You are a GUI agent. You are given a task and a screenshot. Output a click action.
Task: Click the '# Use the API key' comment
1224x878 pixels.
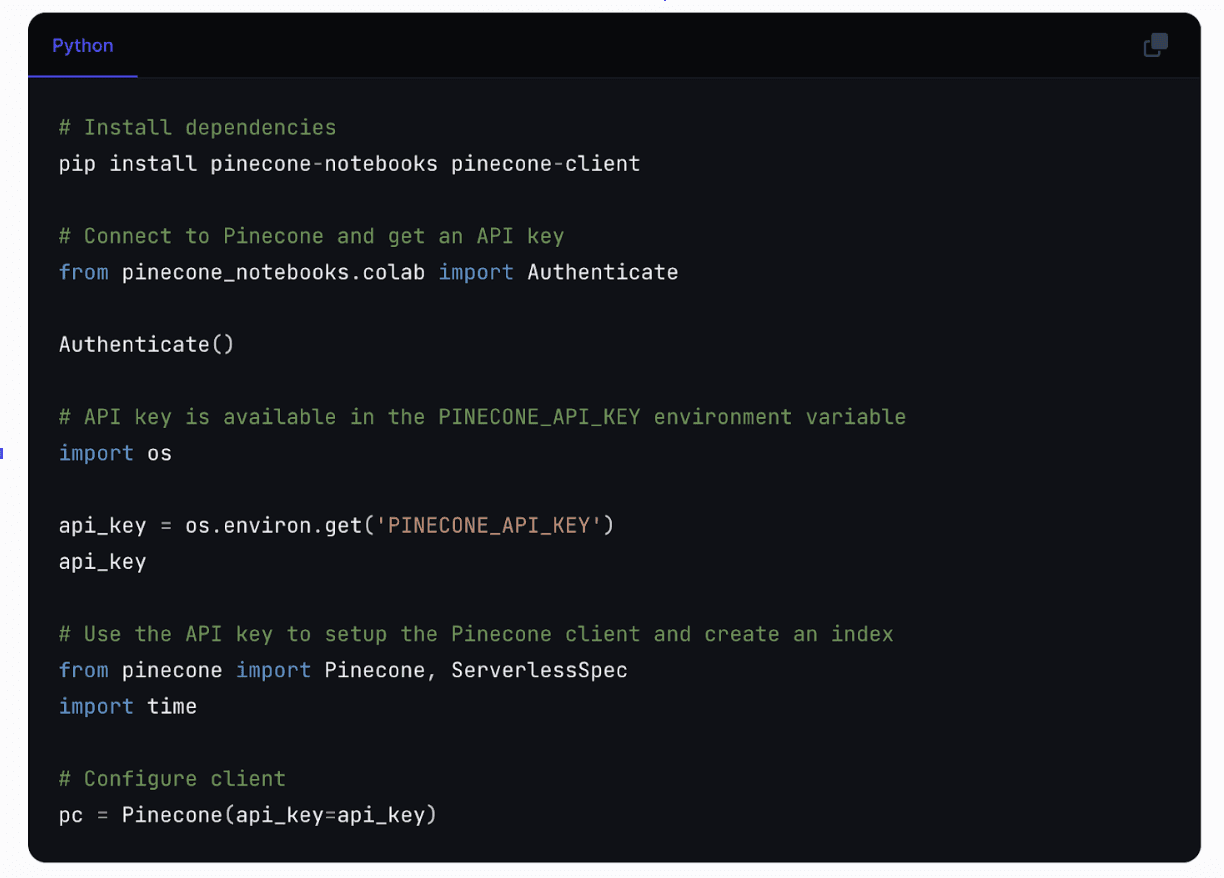[475, 634]
